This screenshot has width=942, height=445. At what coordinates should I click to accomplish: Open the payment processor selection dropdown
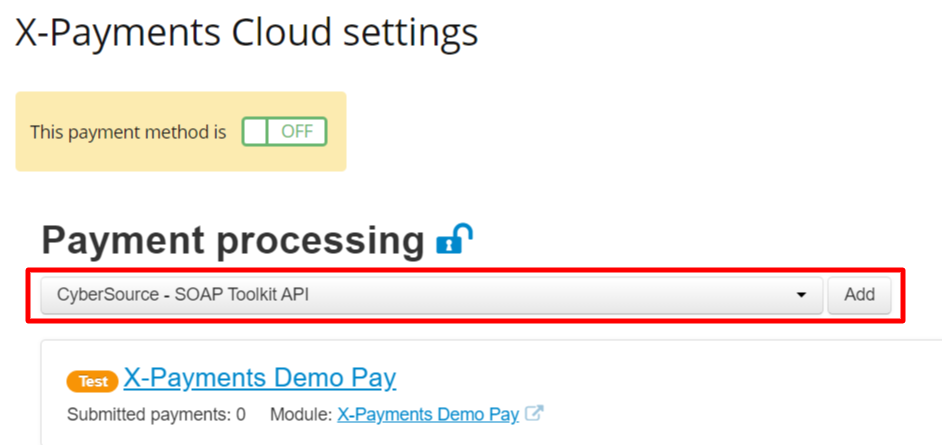tap(431, 295)
